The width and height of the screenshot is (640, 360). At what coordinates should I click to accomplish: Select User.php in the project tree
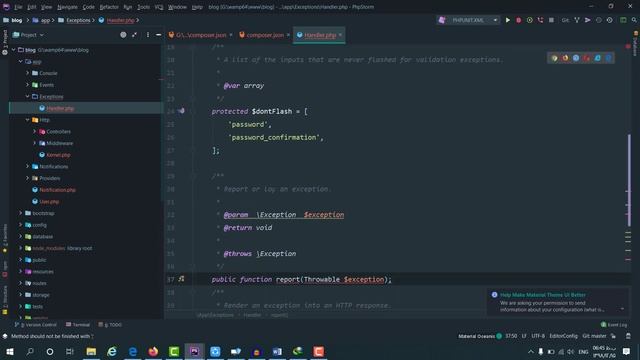point(49,202)
